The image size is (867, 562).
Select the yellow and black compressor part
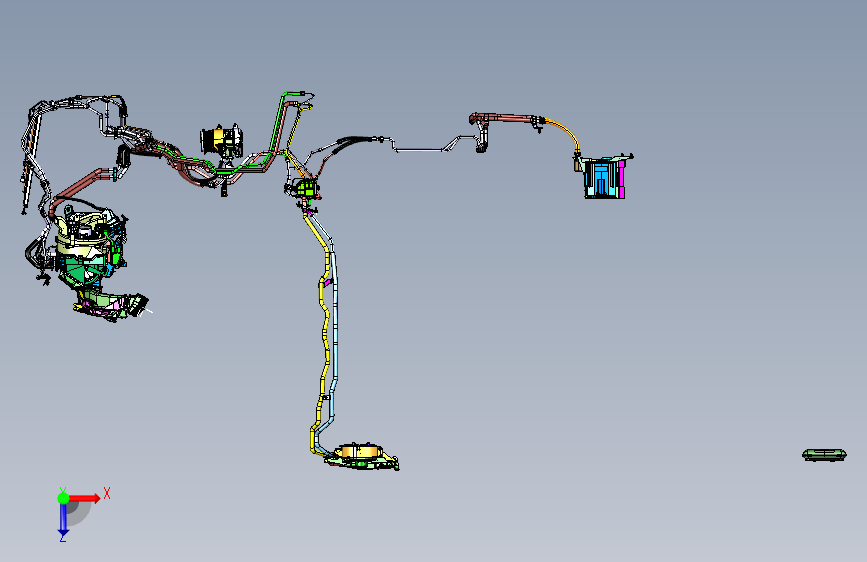click(221, 141)
